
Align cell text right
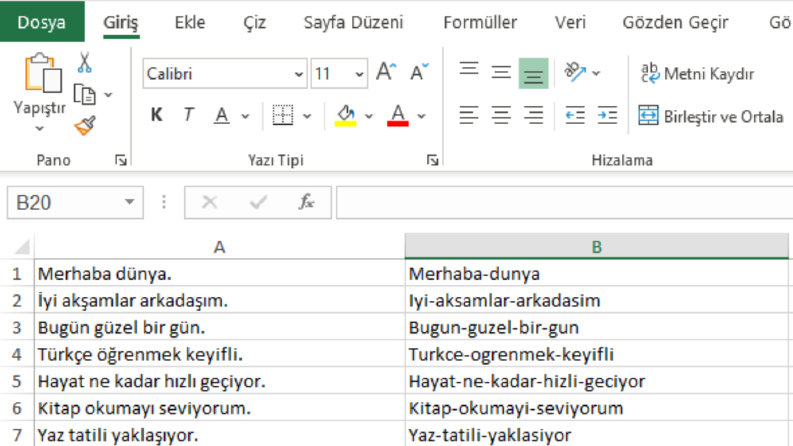[534, 115]
